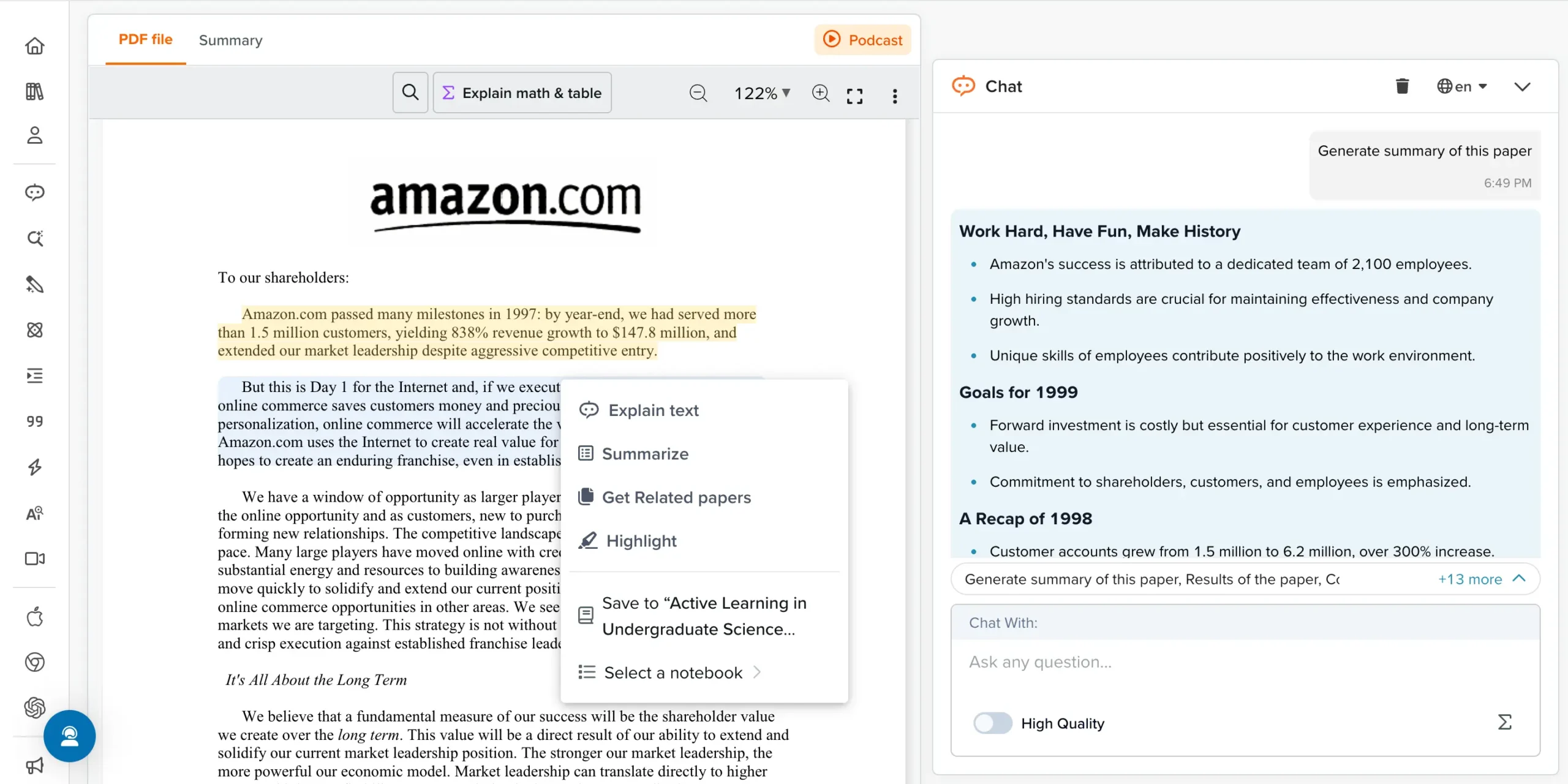Click the Ask any question input field
This screenshot has height=784, width=1568.
[1245, 663]
